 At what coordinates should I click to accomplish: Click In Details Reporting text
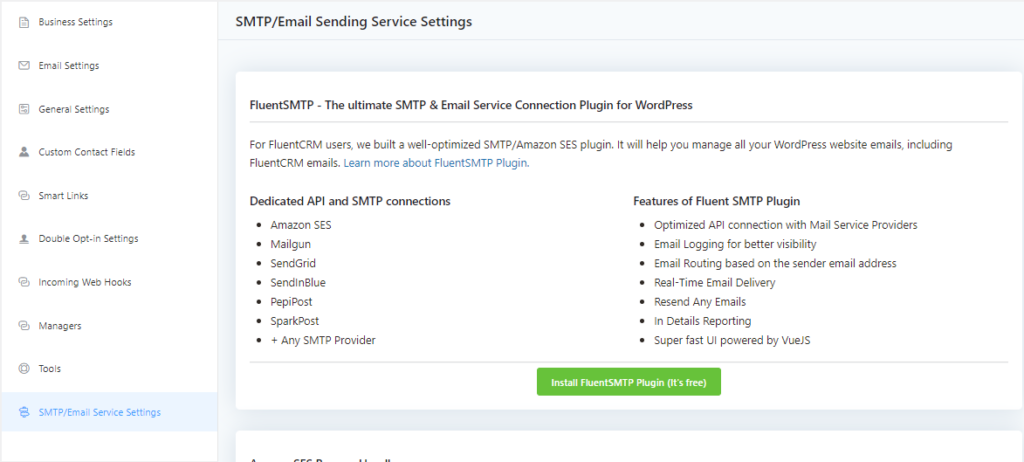(x=703, y=321)
